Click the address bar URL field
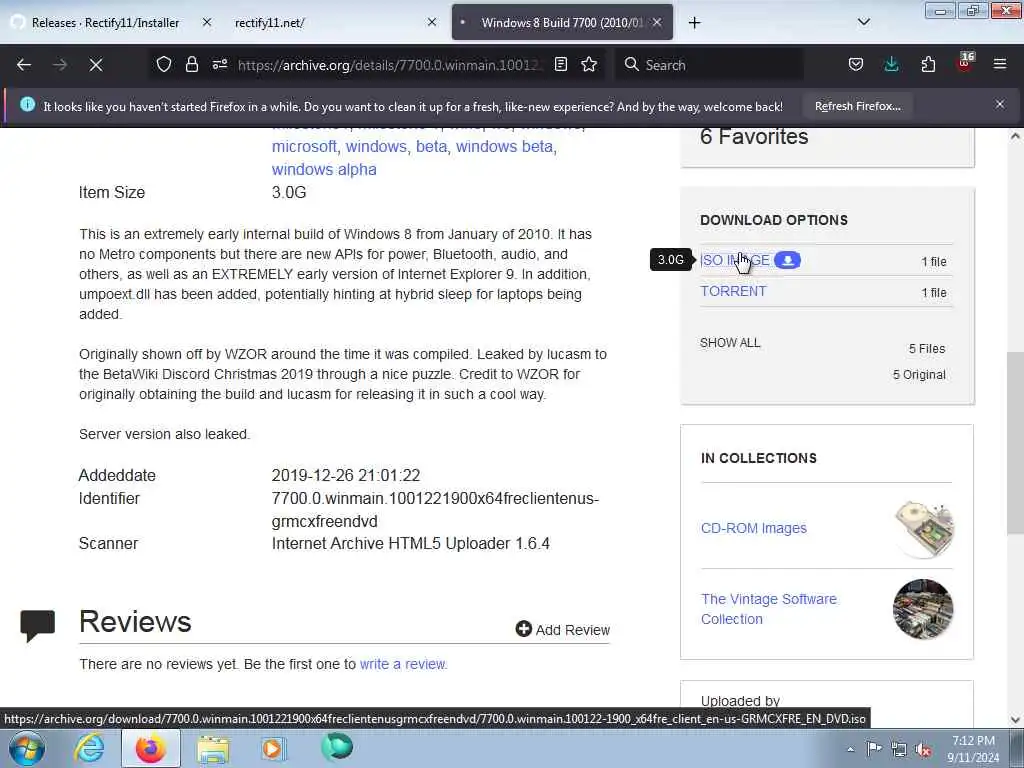 pos(391,65)
